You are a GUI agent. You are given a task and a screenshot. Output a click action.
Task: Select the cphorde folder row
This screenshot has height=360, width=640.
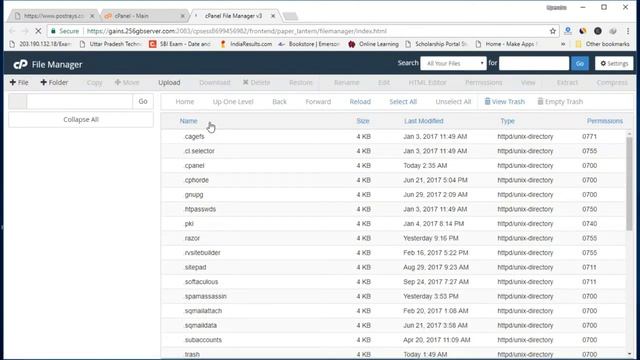point(393,180)
